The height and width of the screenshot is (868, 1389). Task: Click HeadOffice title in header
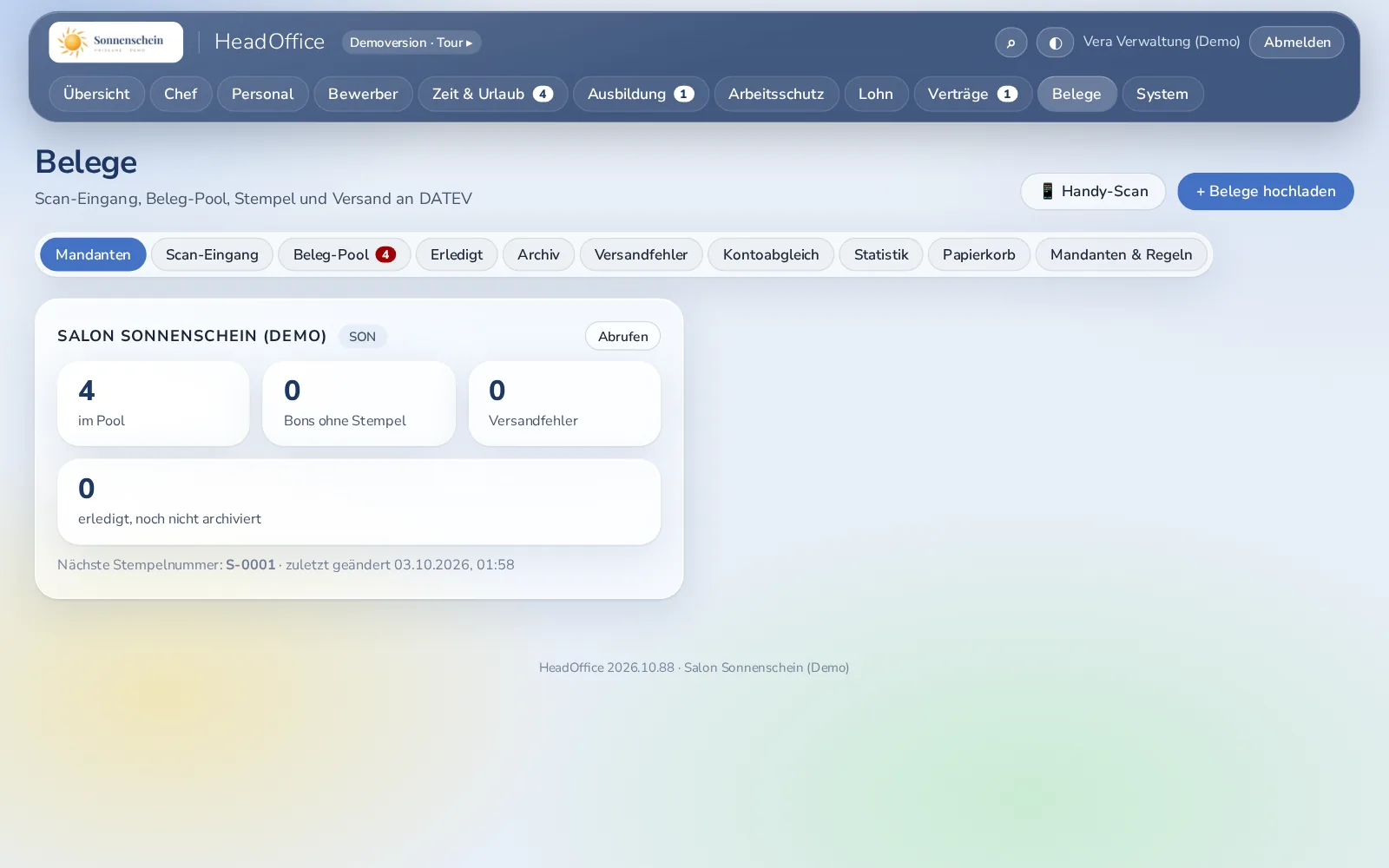pyautogui.click(x=269, y=42)
